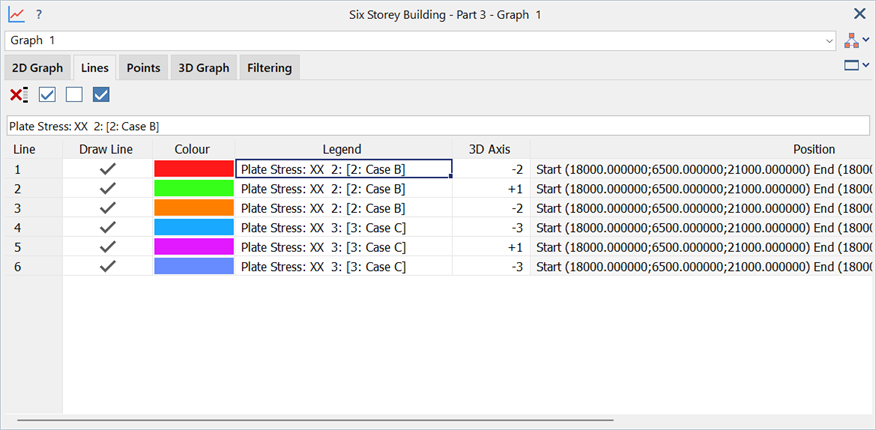Click the Legend column header

[342, 149]
